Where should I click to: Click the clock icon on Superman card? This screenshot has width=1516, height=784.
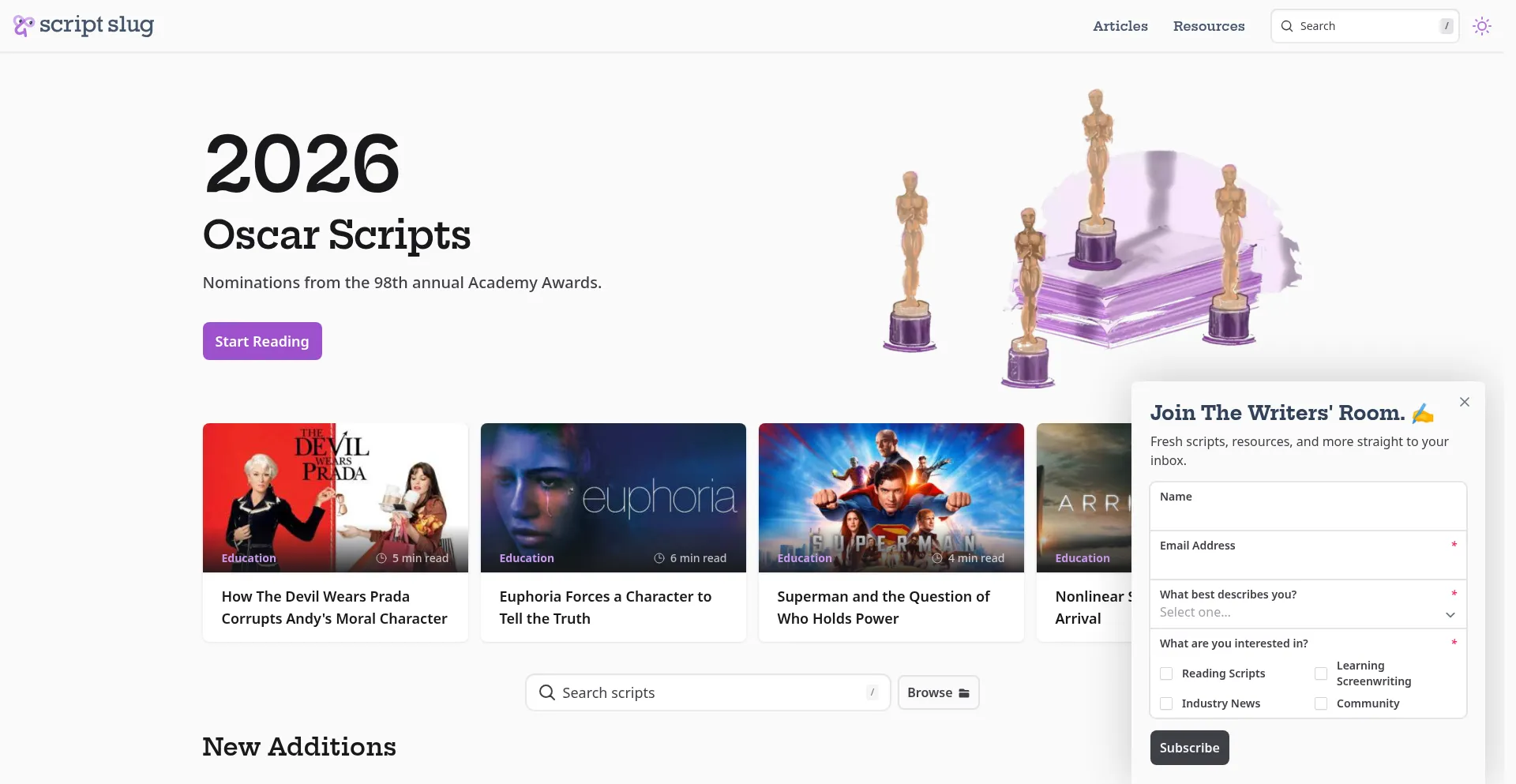(937, 558)
